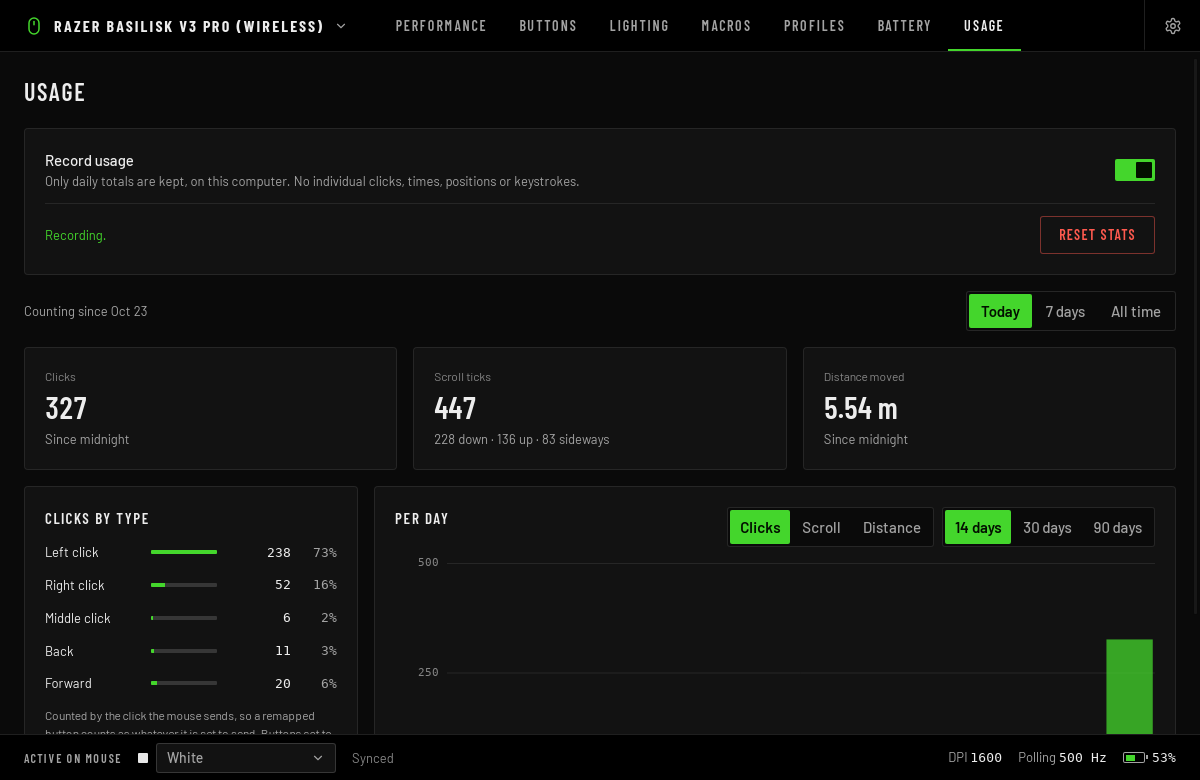
Task: Click the Back progress bar
Action: tap(184, 651)
